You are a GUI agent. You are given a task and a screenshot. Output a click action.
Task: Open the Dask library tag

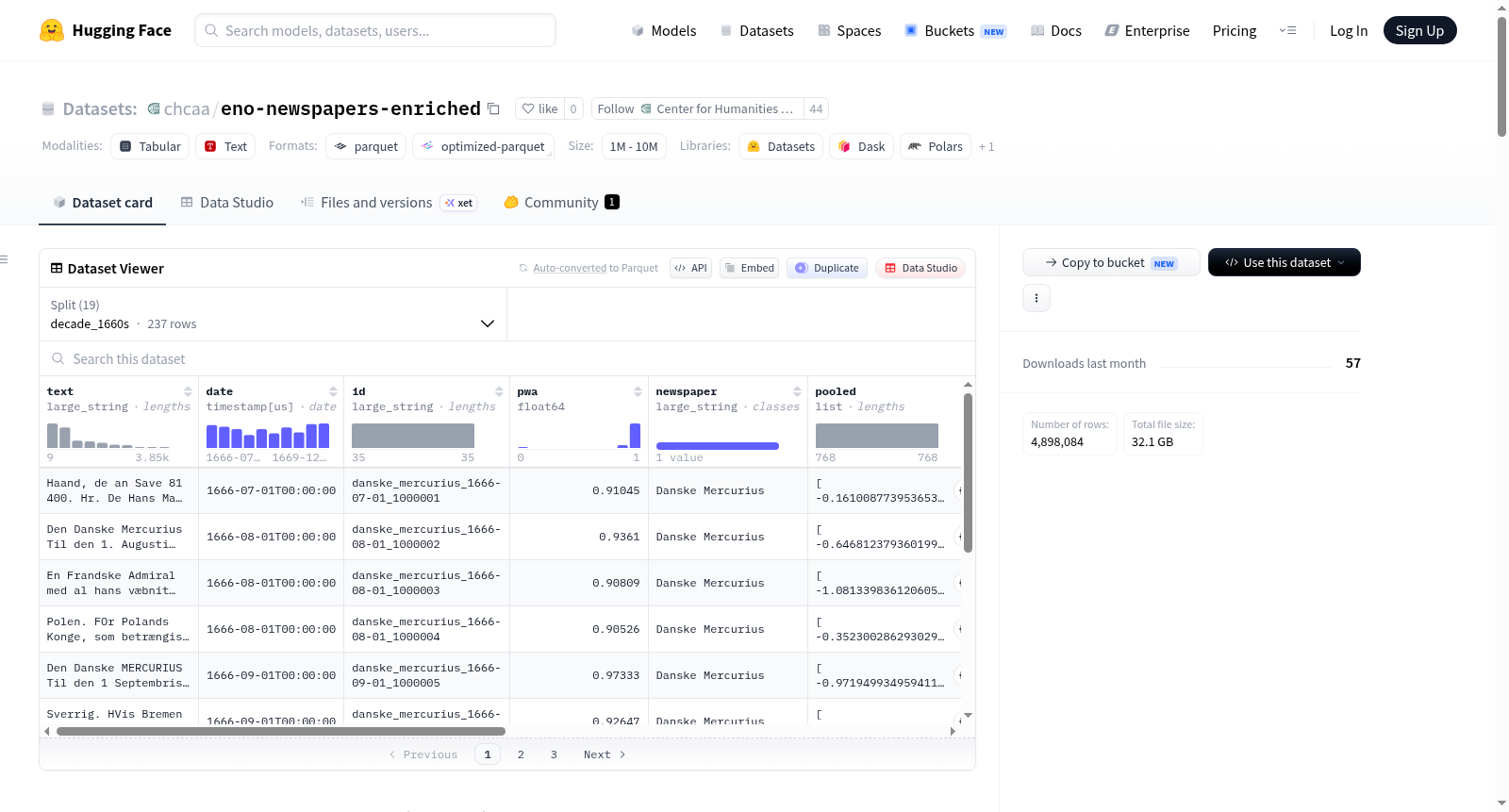point(862,146)
